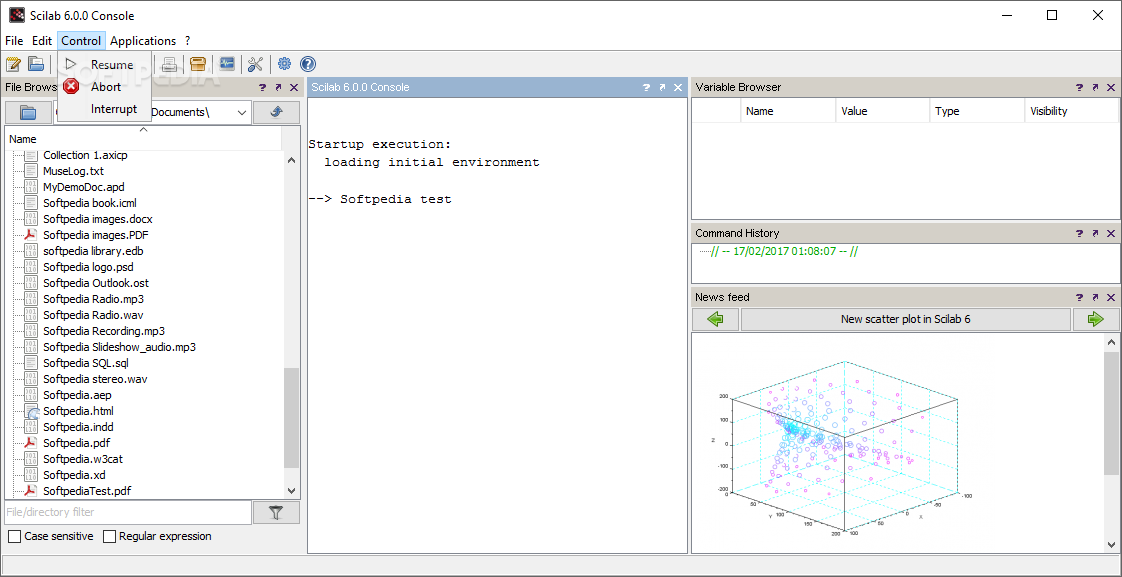Image resolution: width=1122 pixels, height=577 pixels.
Task: Click the red Abort stop icon
Action: pyautogui.click(x=71, y=87)
